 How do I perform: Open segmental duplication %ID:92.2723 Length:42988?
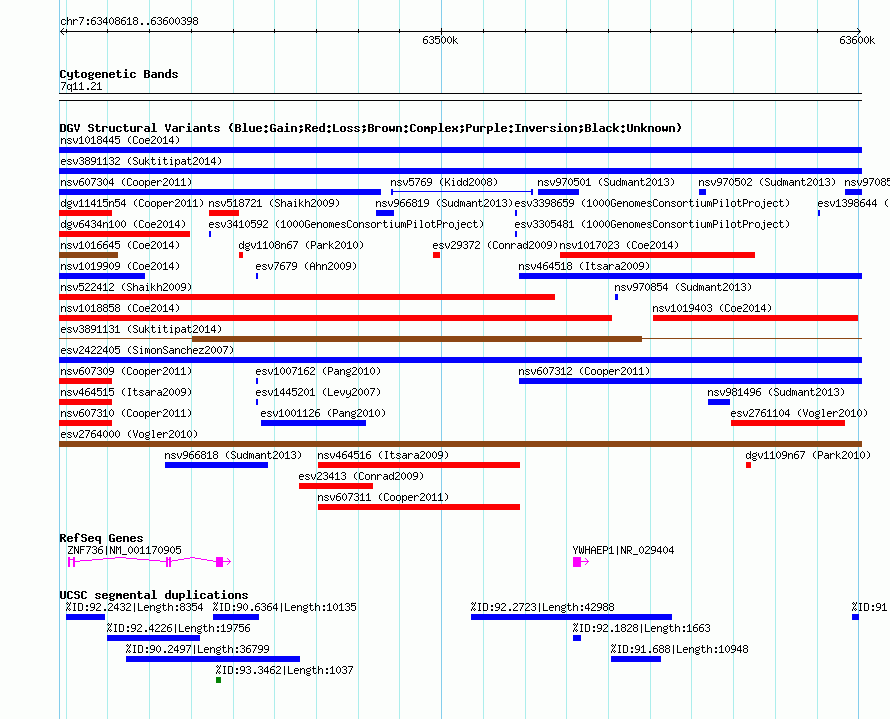(571, 617)
